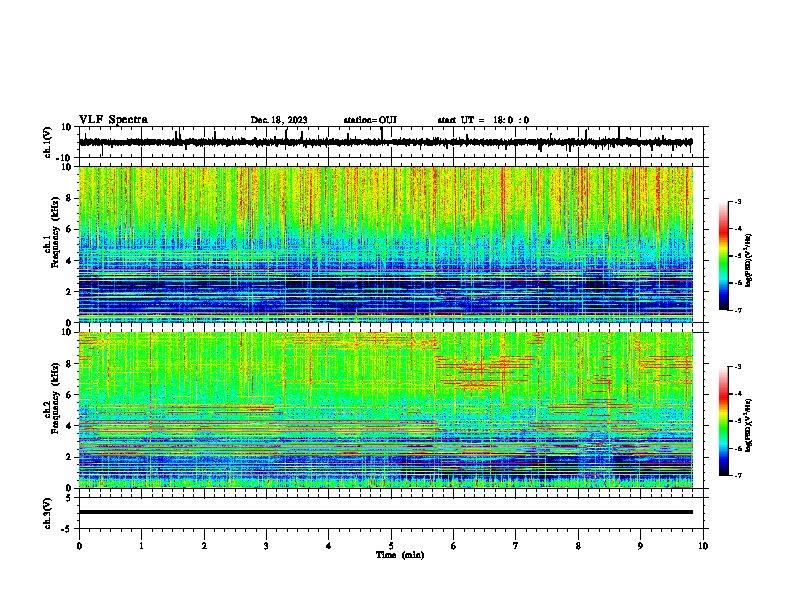Click the ch.3(V) axis label
792x612 pixels.
(47, 513)
